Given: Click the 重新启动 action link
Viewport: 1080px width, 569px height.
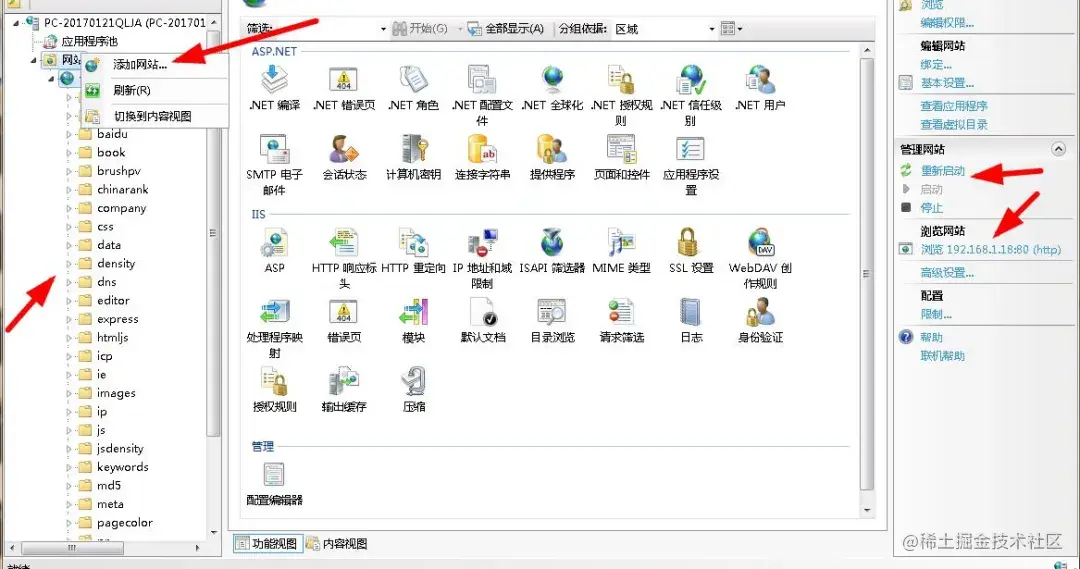Looking at the screenshot, I should [x=943, y=171].
